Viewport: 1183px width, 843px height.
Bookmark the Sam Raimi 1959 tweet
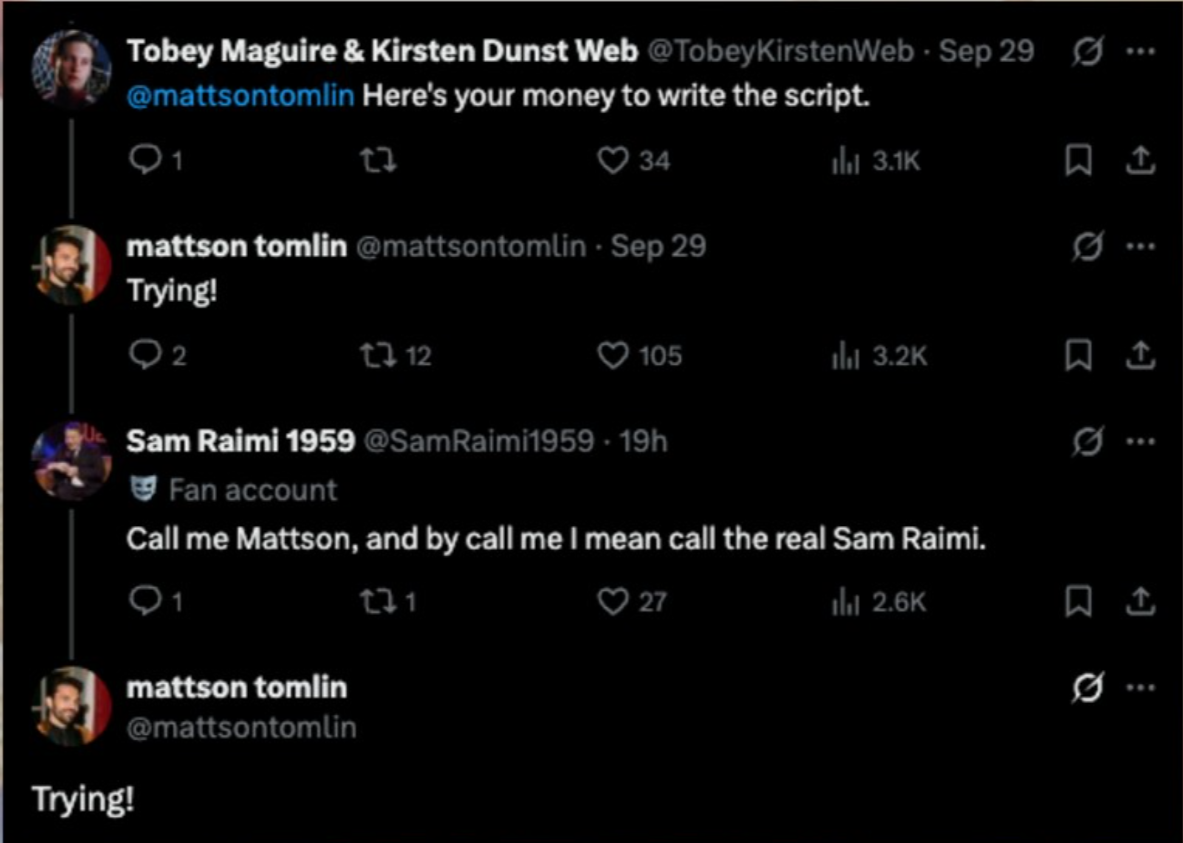point(1077,602)
